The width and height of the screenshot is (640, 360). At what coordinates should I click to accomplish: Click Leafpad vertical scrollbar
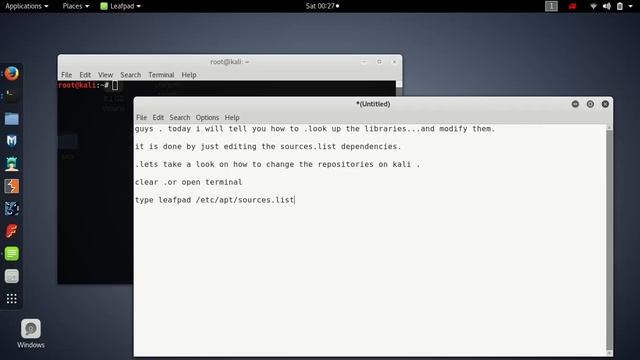pos(609,240)
